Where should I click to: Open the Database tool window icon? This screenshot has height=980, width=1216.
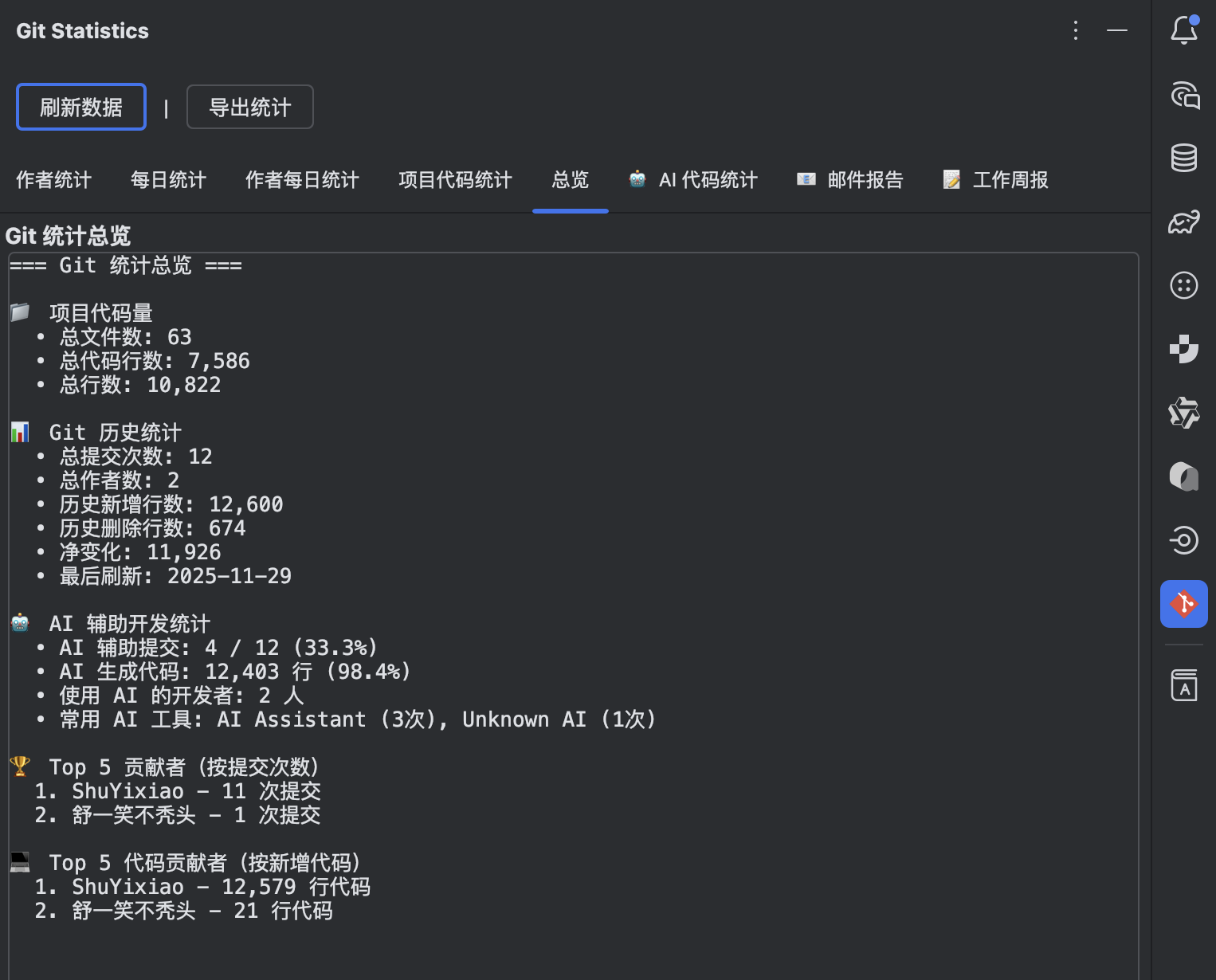click(1184, 158)
